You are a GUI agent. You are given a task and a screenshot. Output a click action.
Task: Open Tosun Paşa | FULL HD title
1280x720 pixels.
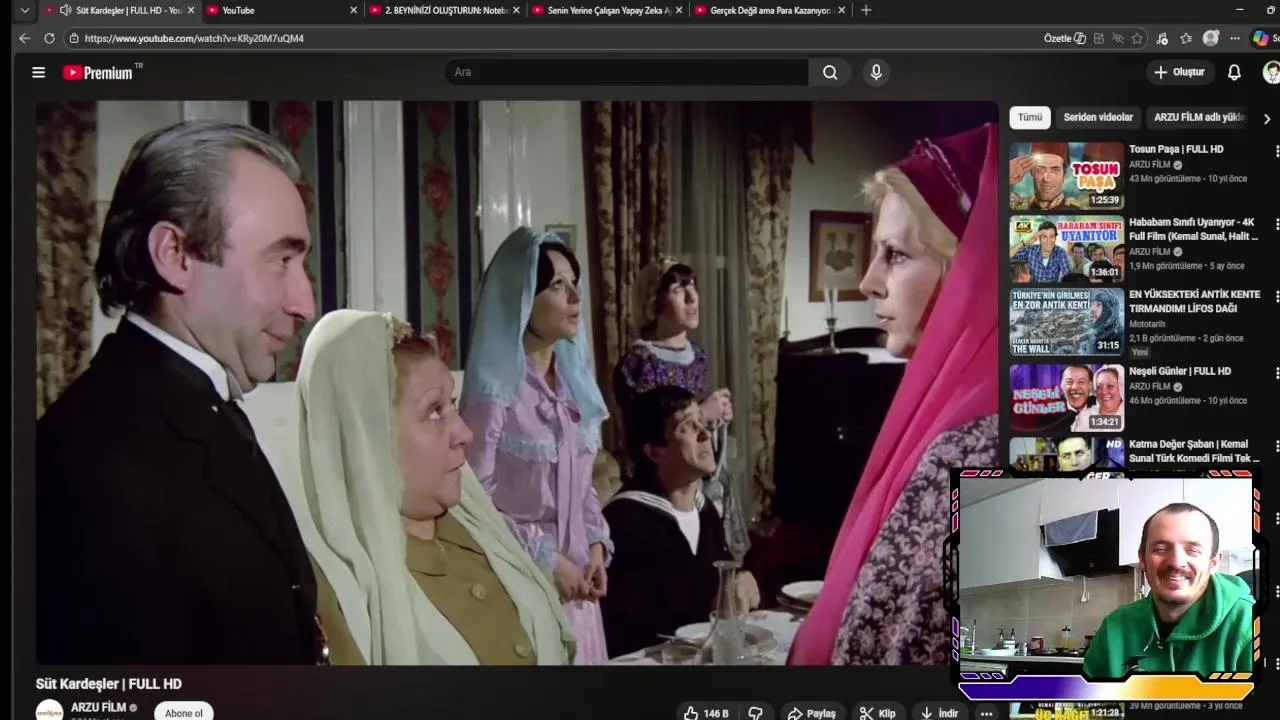tap(1176, 149)
